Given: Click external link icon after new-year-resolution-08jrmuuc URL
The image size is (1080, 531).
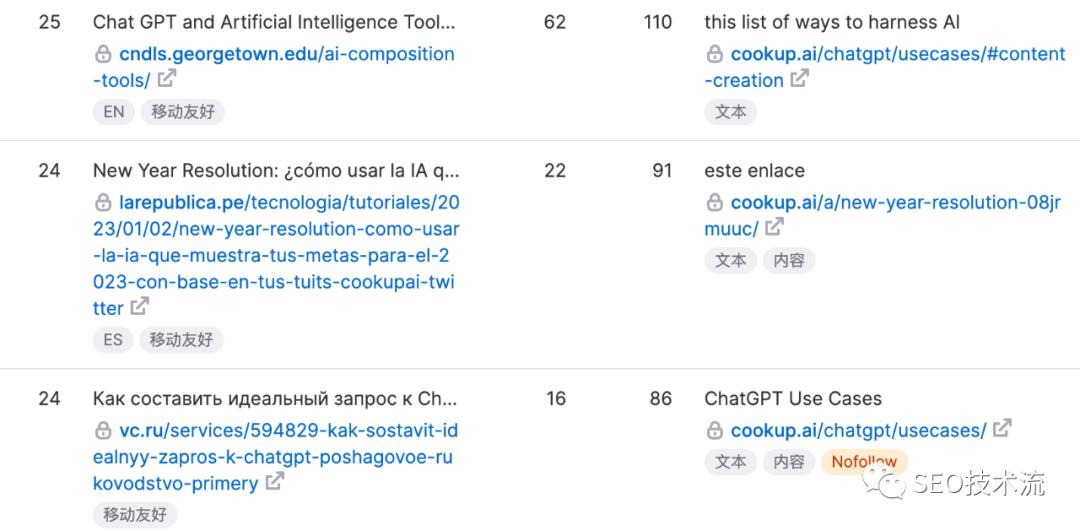Looking at the screenshot, I should 774,228.
